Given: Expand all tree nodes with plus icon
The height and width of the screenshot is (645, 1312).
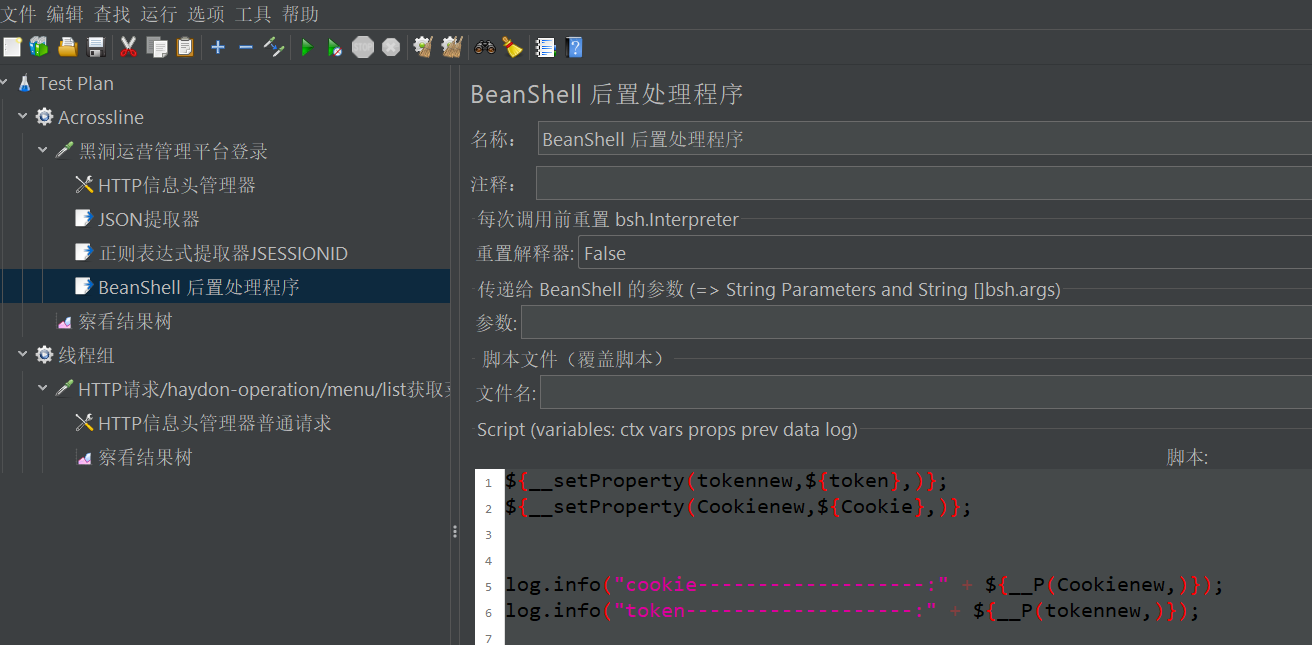Looking at the screenshot, I should 218,47.
